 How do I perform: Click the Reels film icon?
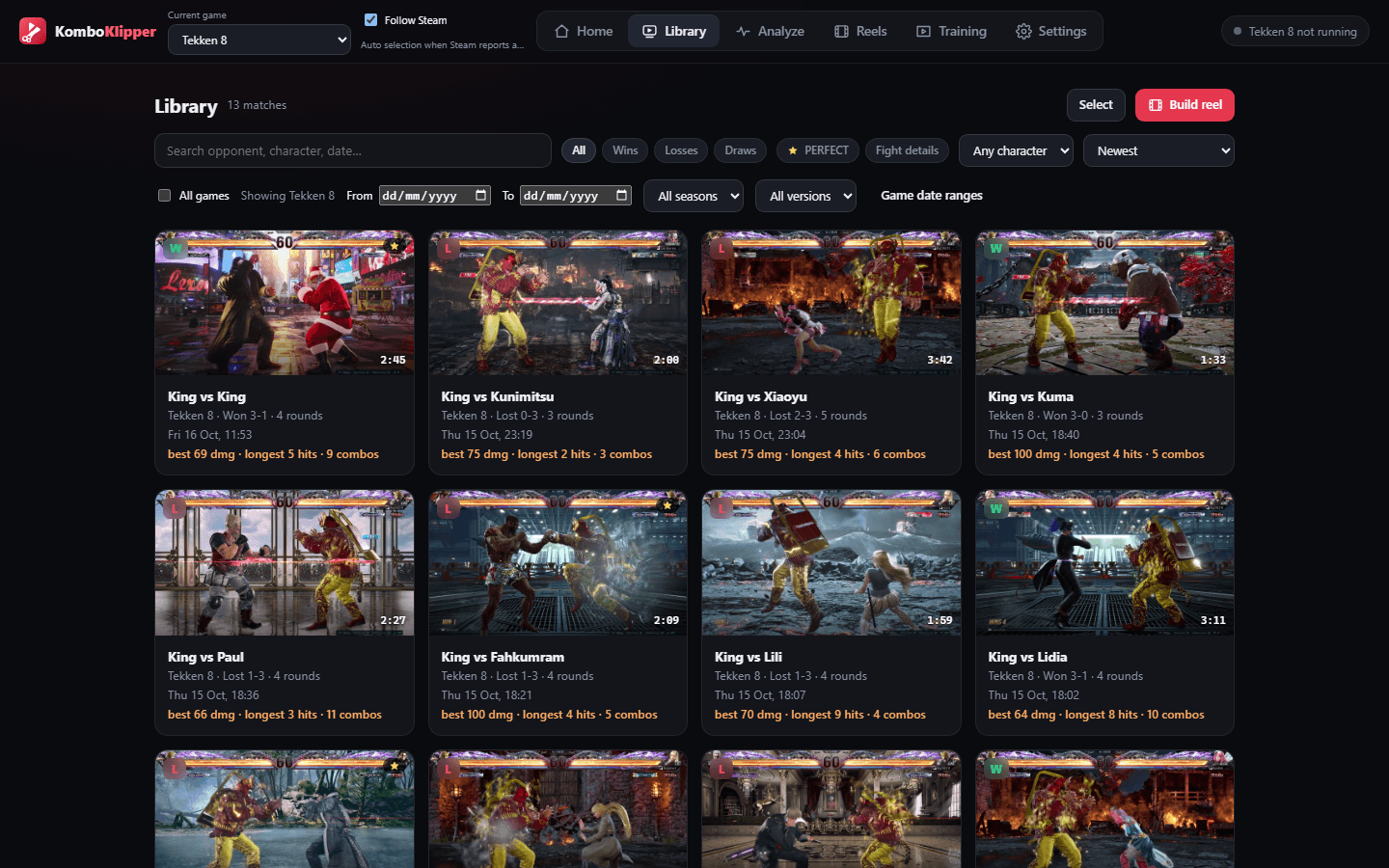coord(841,31)
